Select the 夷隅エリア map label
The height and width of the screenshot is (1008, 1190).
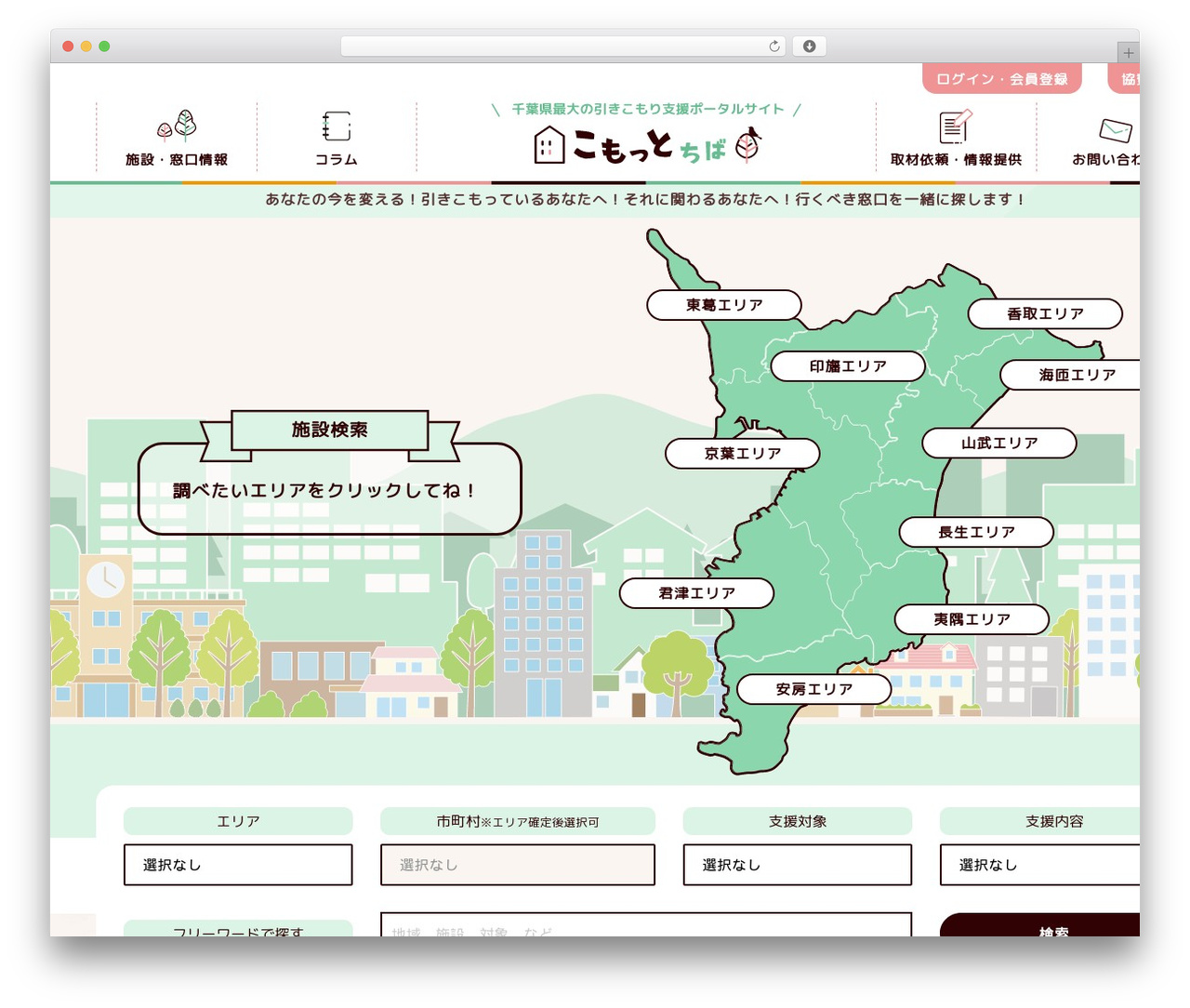pyautogui.click(x=972, y=619)
